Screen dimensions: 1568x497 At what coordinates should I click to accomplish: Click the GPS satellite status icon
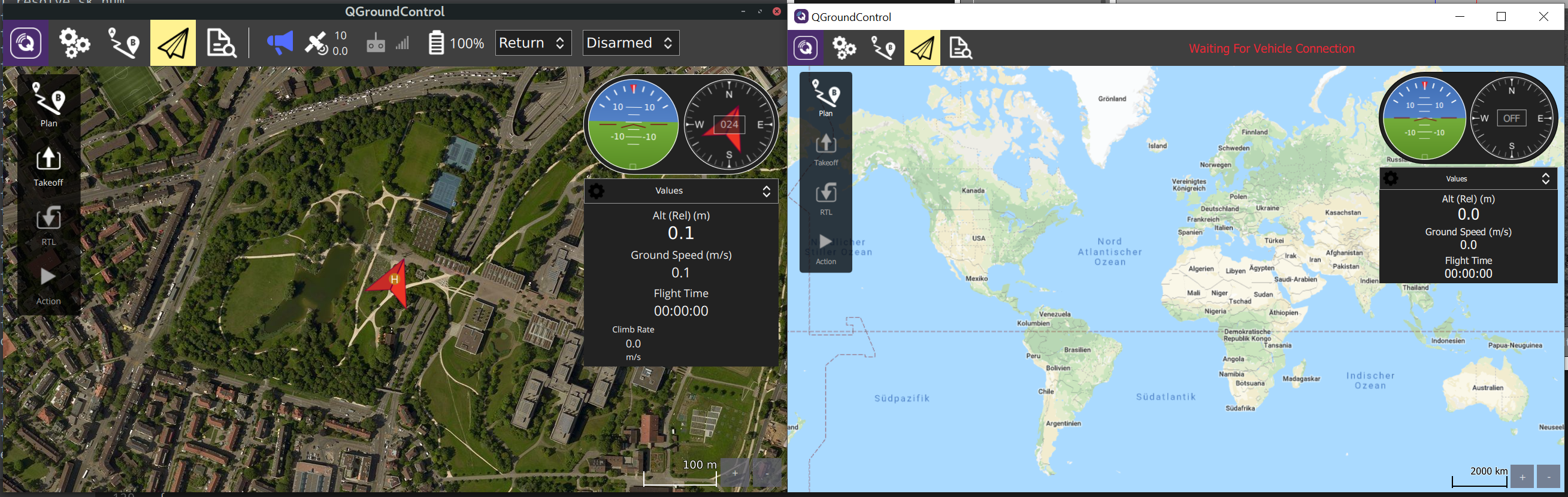point(315,43)
